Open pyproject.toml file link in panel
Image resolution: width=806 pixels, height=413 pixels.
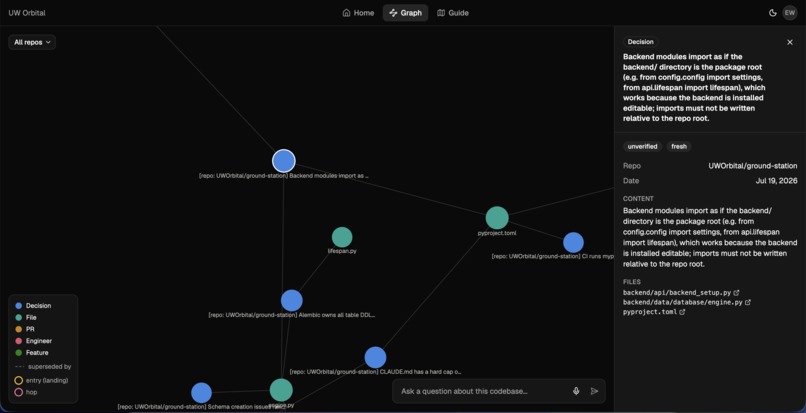(x=650, y=312)
